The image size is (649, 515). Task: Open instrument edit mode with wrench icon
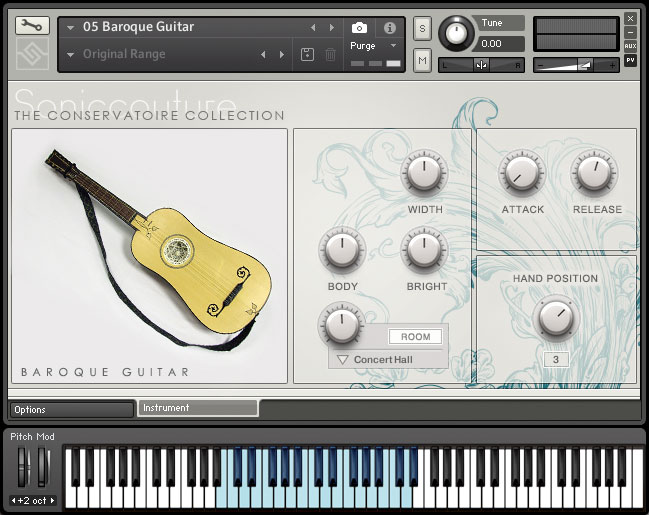tap(32, 26)
